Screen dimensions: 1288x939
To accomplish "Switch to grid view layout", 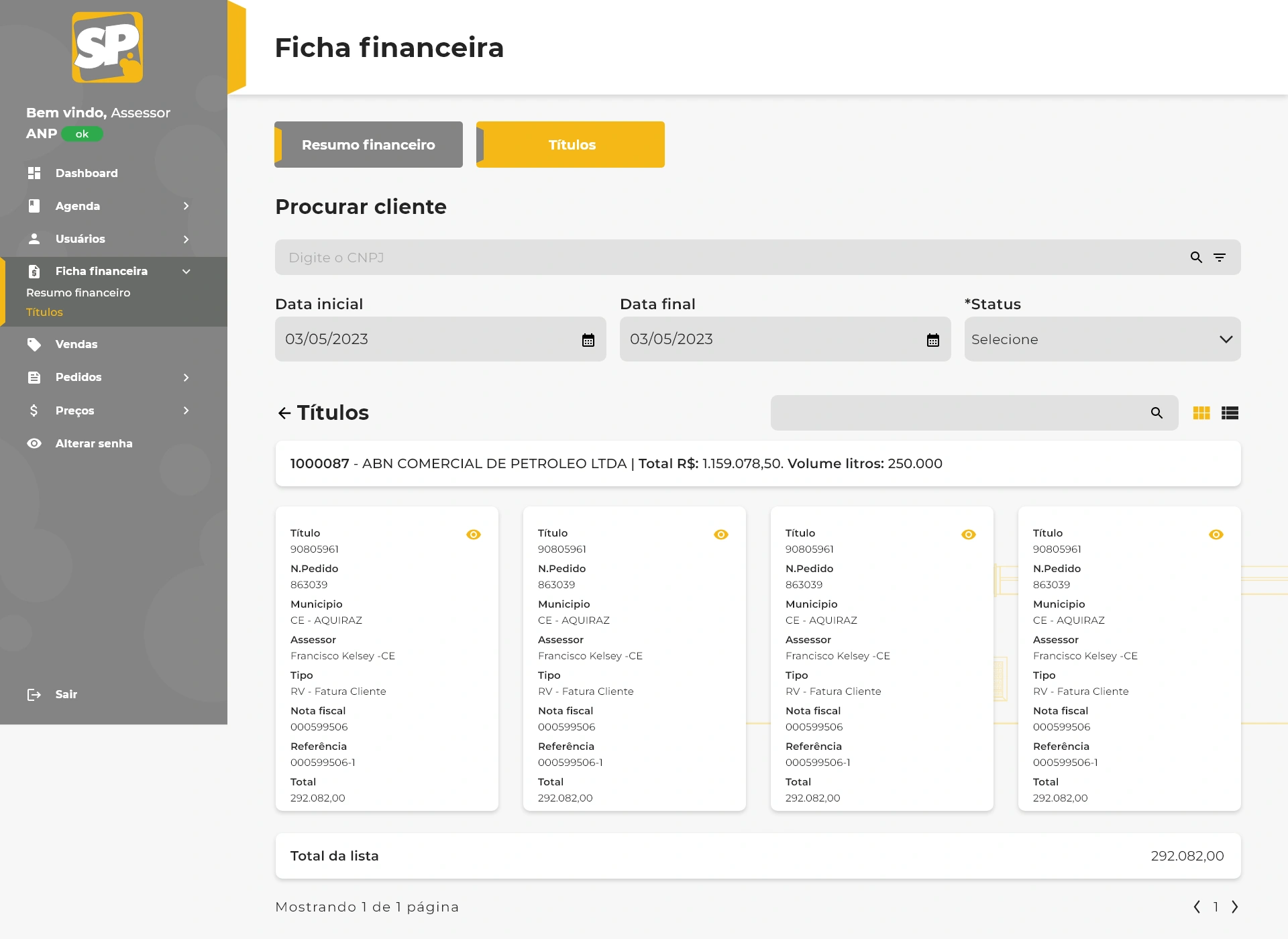I will pos(1201,413).
